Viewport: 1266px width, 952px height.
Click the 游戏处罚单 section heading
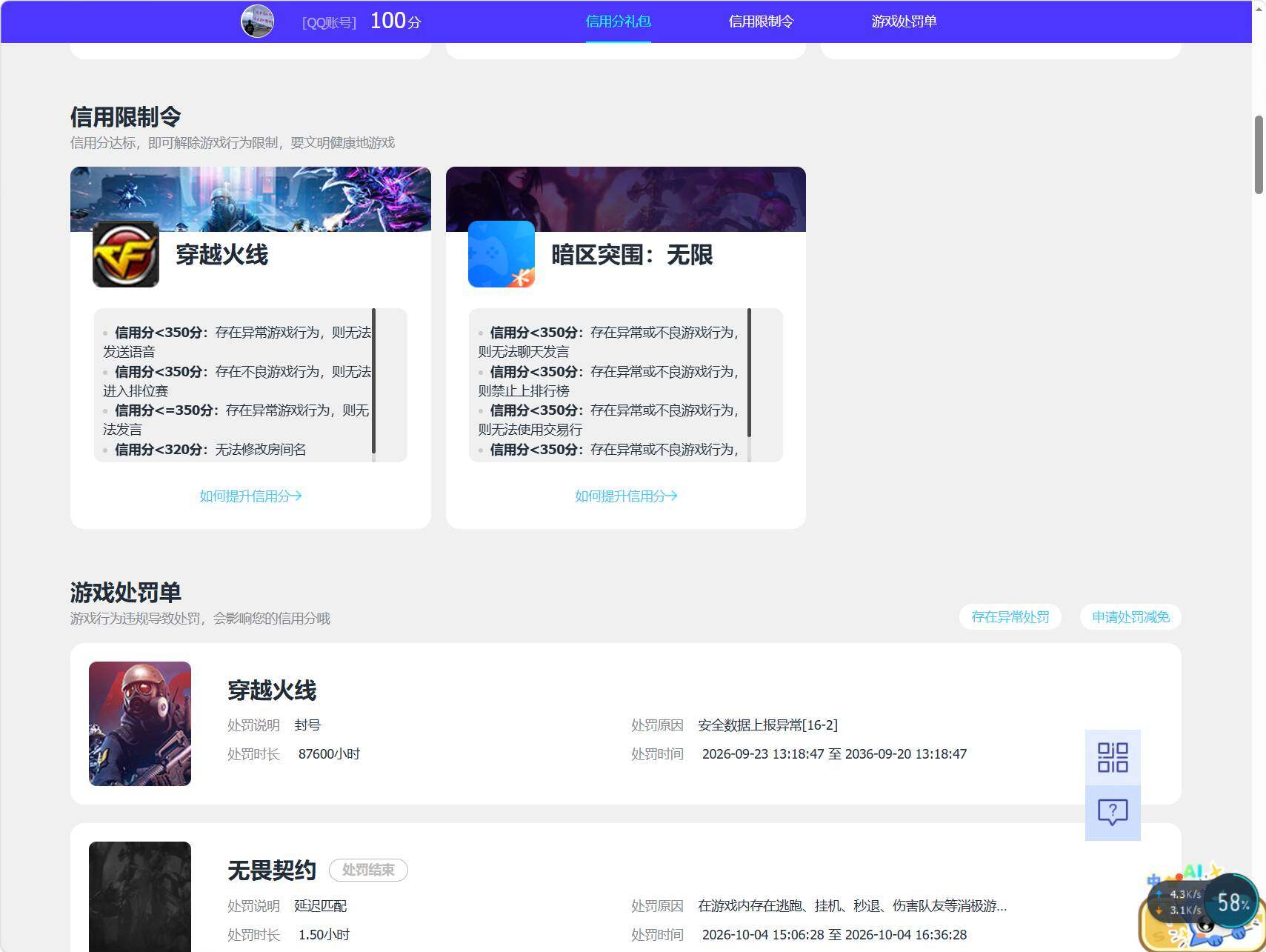(126, 593)
